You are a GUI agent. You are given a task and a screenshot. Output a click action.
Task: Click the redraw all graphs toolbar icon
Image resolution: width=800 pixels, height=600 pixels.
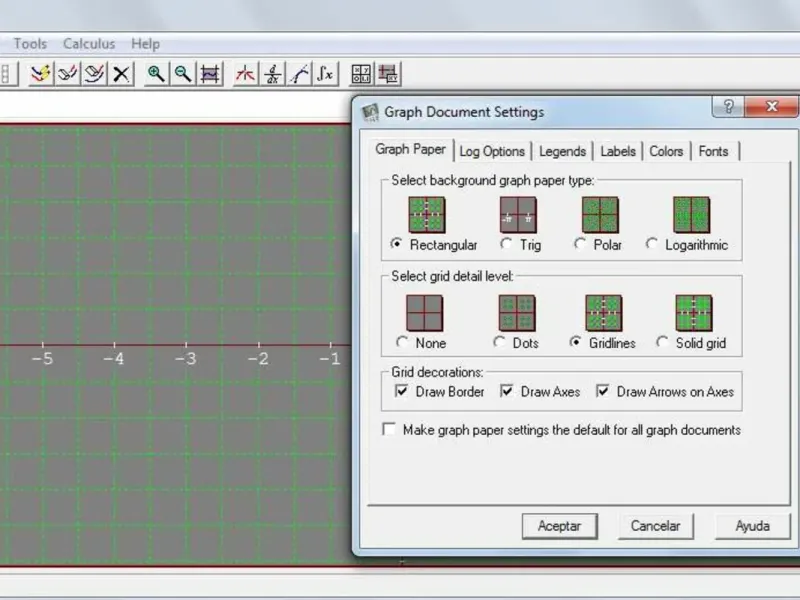click(x=41, y=74)
